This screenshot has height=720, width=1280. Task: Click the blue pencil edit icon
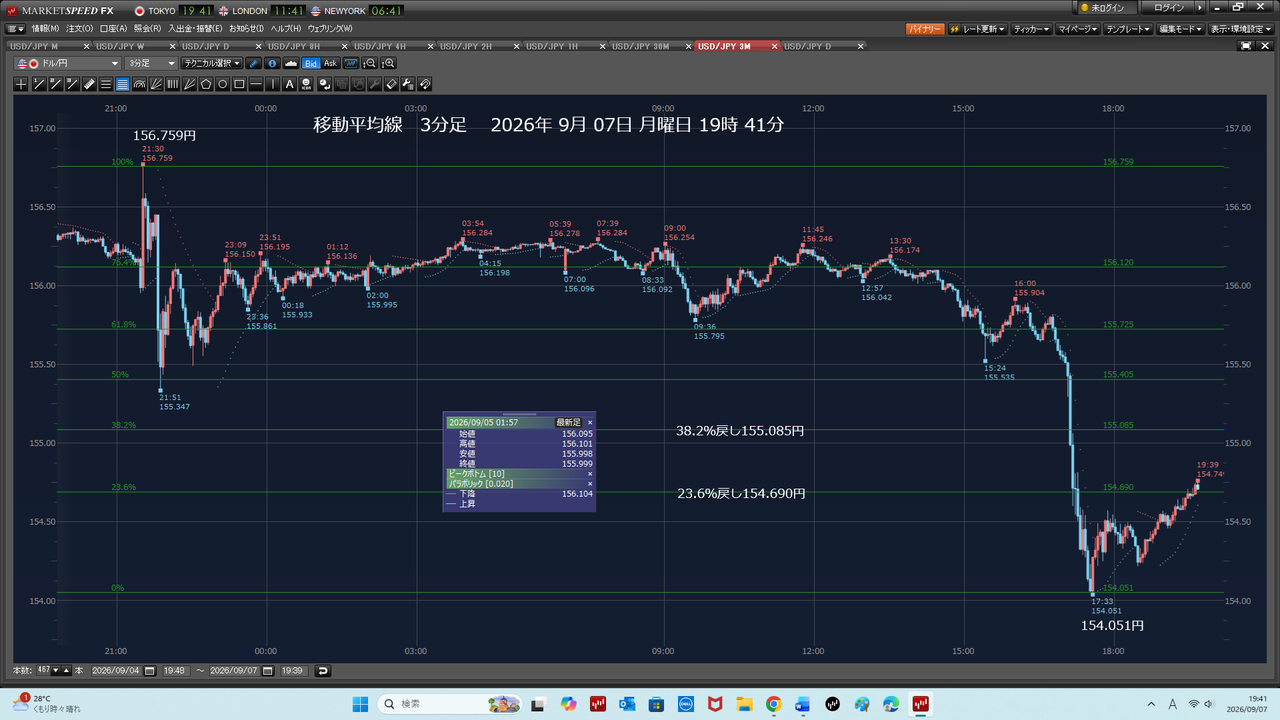point(254,63)
